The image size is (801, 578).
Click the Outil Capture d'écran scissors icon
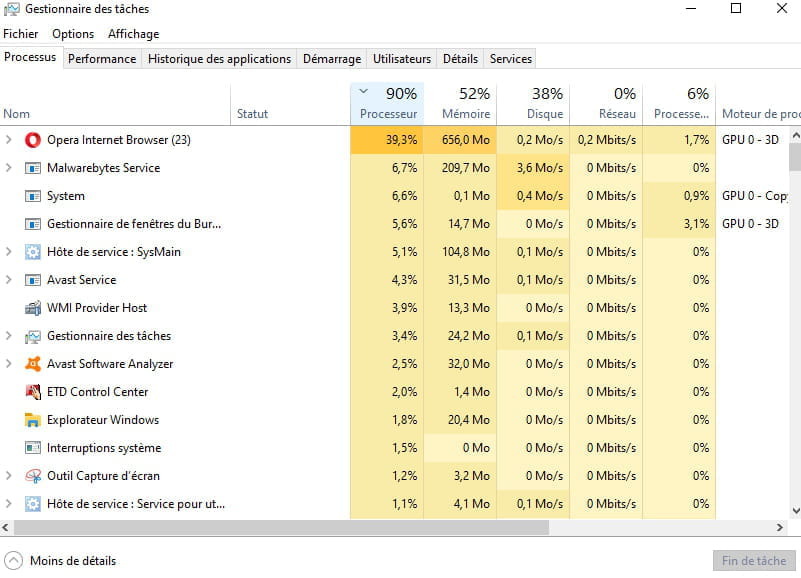click(x=33, y=476)
